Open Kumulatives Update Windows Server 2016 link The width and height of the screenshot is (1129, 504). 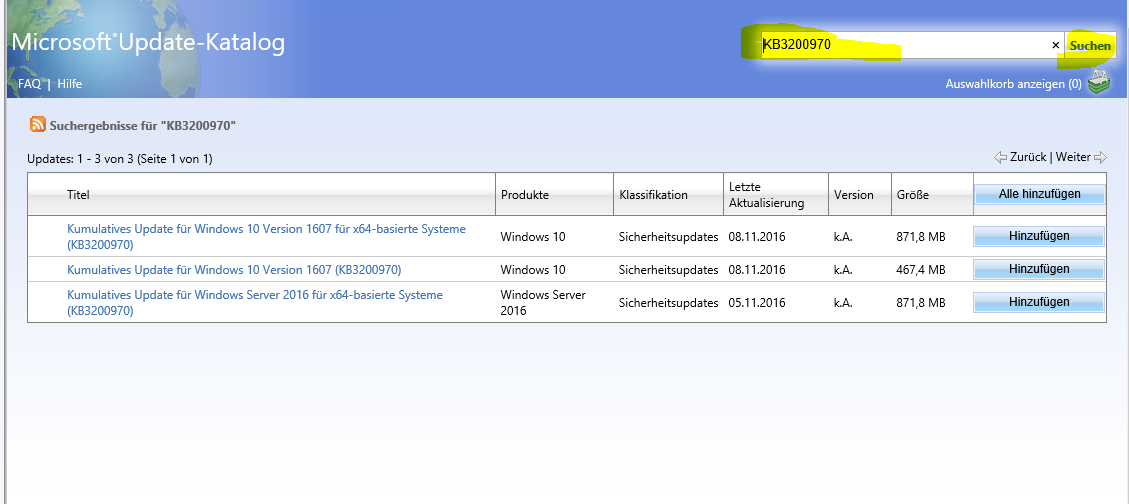(255, 302)
